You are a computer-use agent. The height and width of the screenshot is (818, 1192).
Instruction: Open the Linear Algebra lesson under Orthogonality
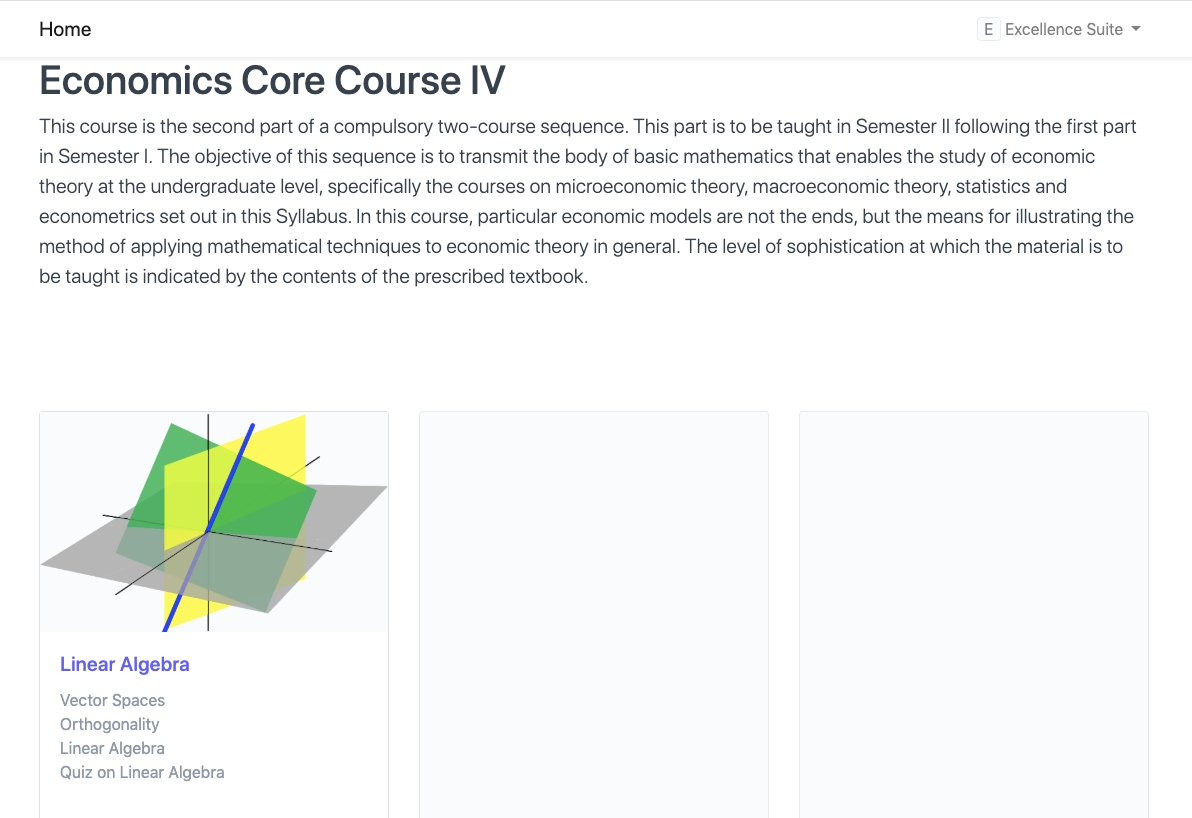112,748
